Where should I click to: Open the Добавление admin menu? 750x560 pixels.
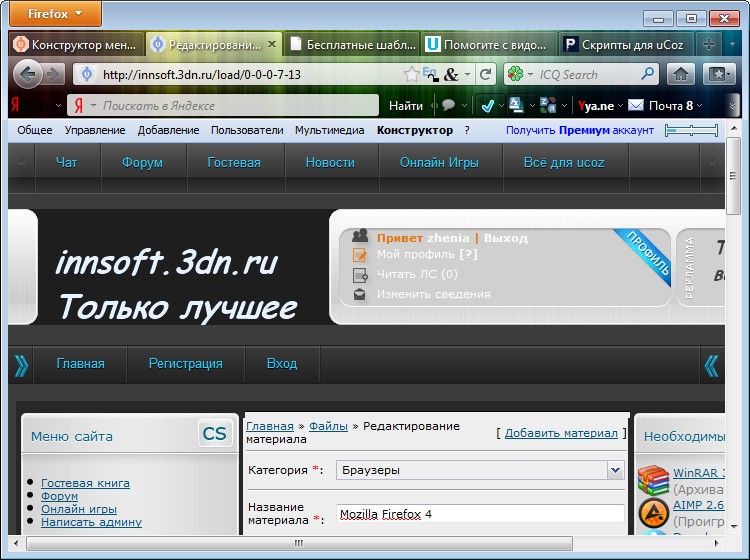[168, 130]
